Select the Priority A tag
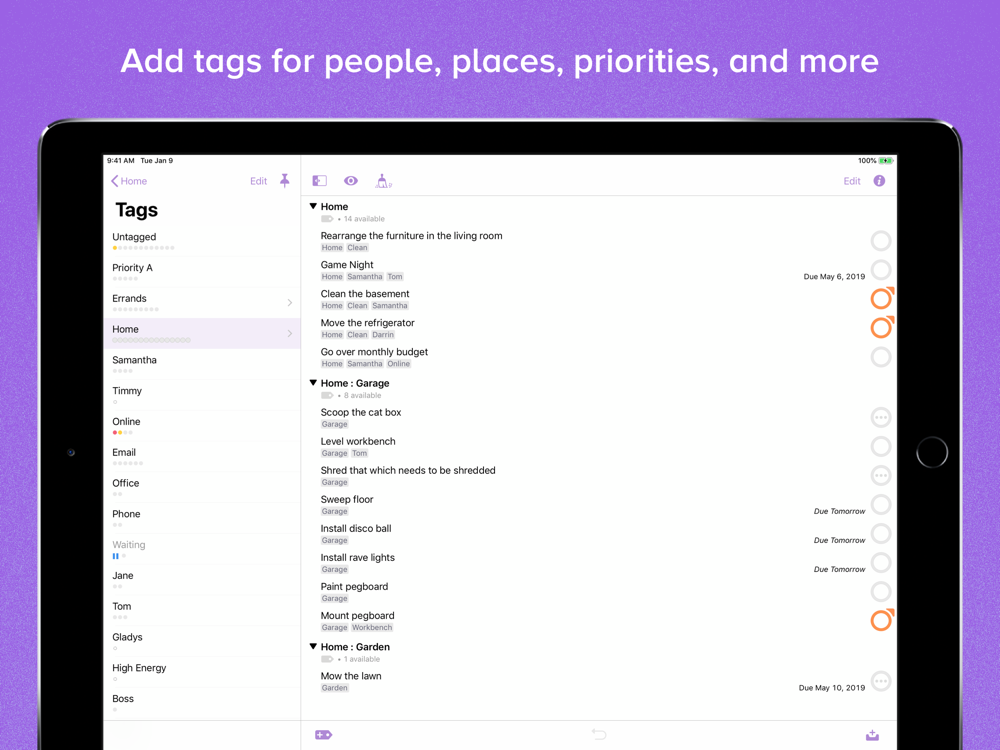 point(202,272)
